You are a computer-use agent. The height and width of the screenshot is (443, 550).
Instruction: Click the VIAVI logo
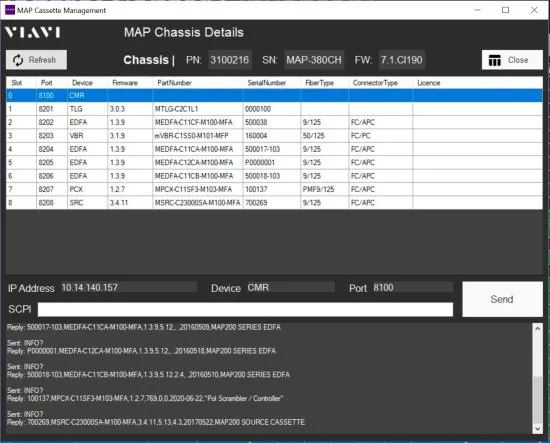[x=32, y=33]
